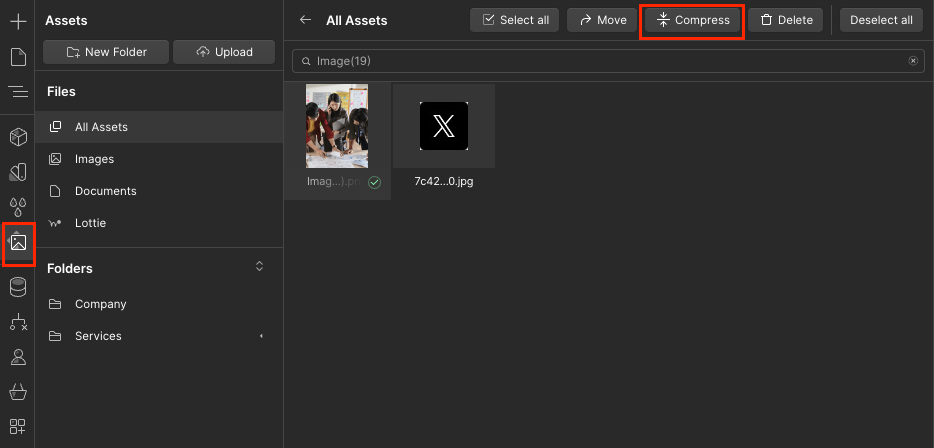Filter by Lottie in the Files list

click(x=159, y=223)
